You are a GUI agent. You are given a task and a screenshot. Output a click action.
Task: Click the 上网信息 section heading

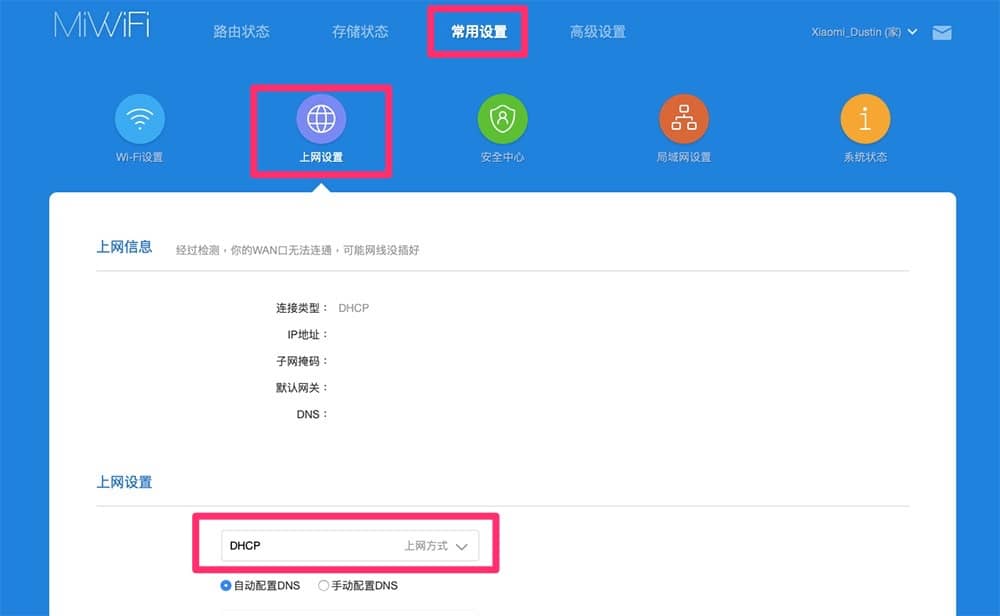[x=124, y=247]
